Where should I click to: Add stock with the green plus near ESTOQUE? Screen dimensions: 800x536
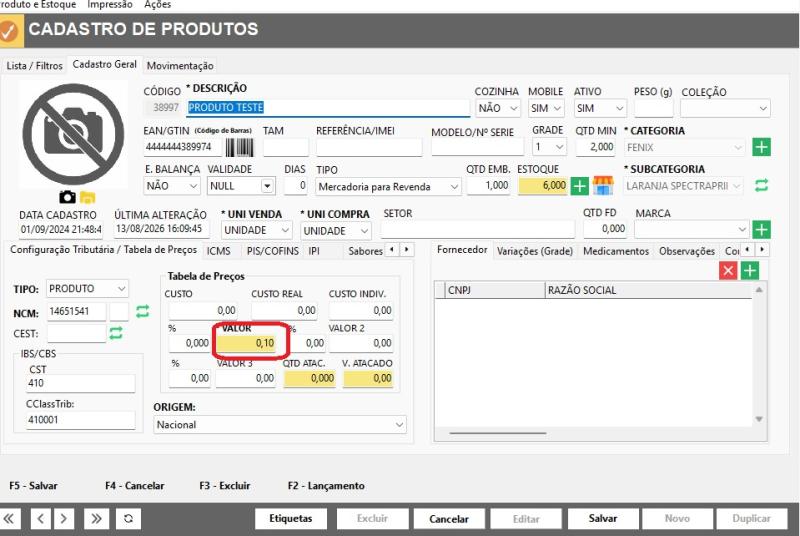pos(579,186)
